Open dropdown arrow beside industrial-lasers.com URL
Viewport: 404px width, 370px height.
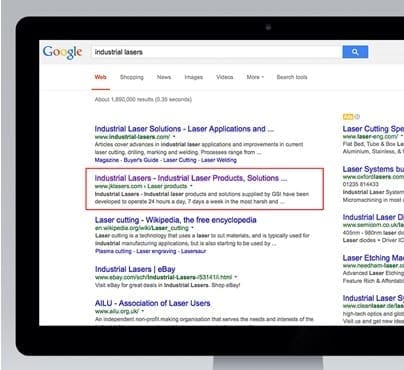(x=174, y=137)
